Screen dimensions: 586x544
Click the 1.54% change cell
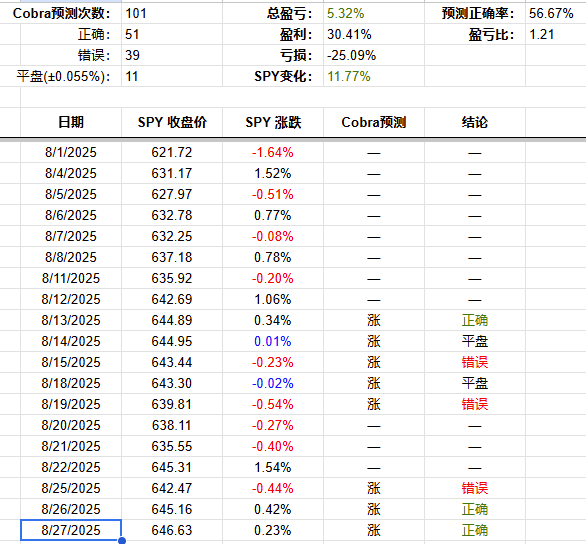(x=273, y=467)
